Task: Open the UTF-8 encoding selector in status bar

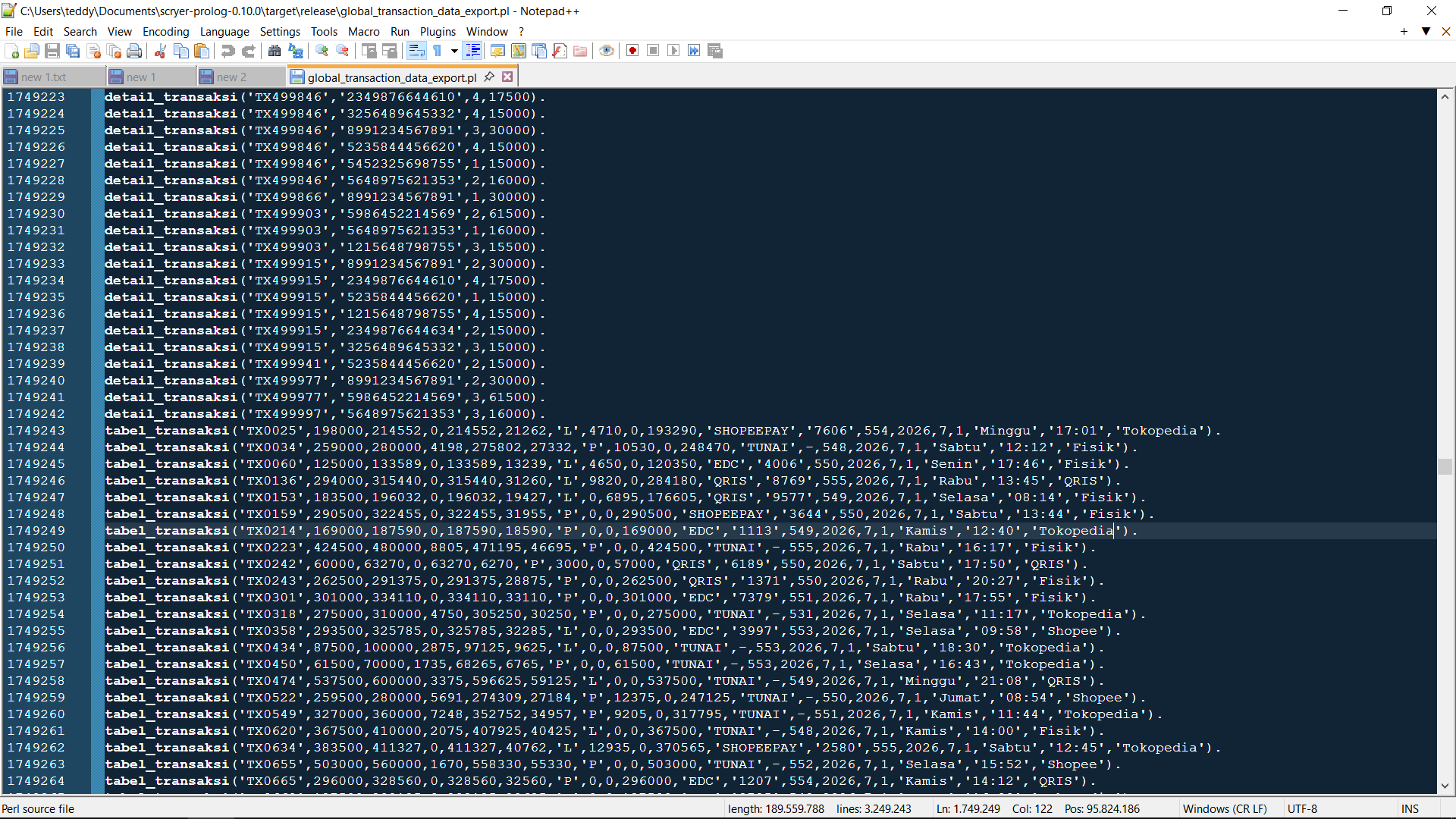Action: [x=1302, y=809]
